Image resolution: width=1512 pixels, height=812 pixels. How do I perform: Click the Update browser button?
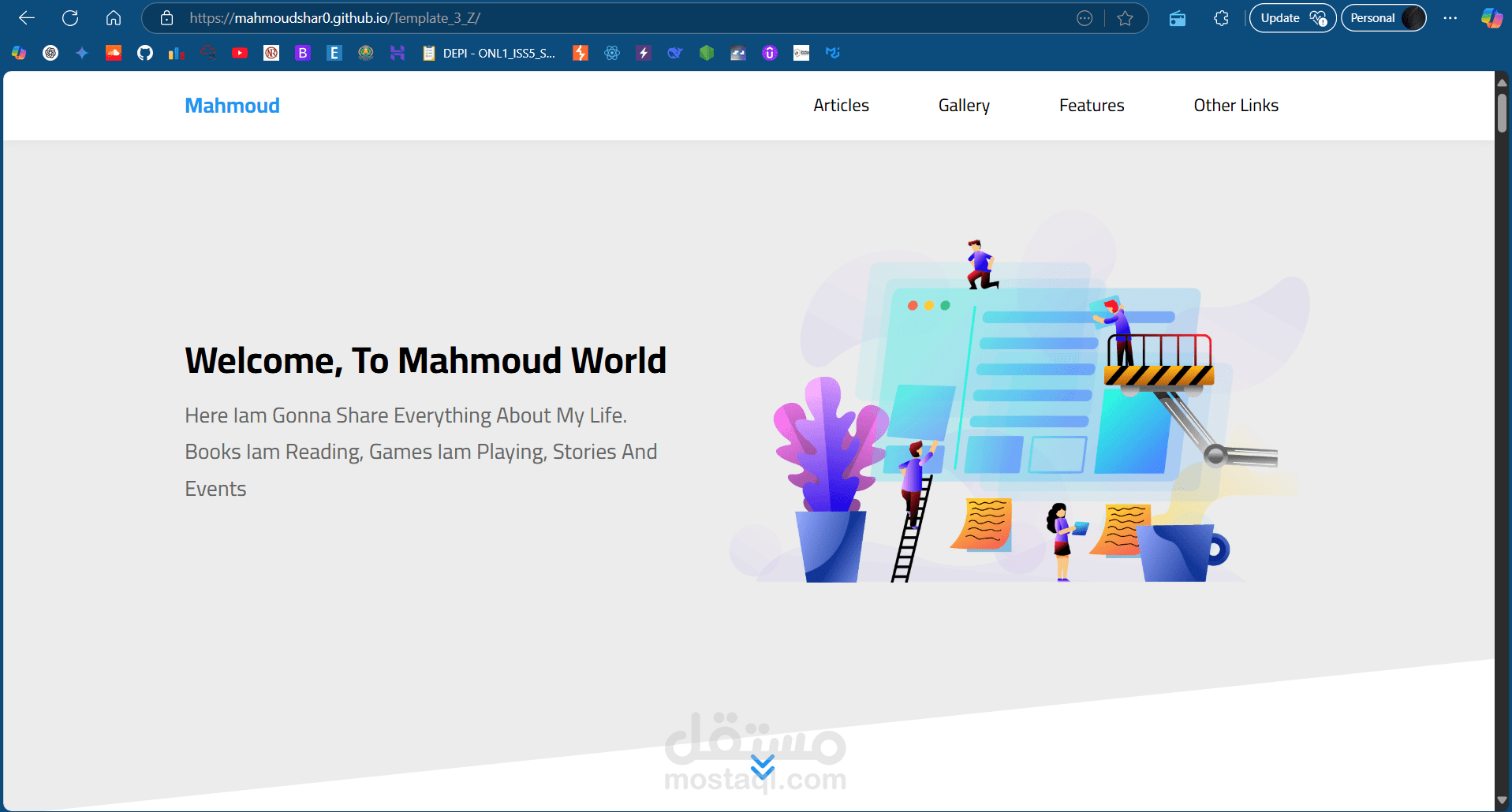click(x=1292, y=18)
